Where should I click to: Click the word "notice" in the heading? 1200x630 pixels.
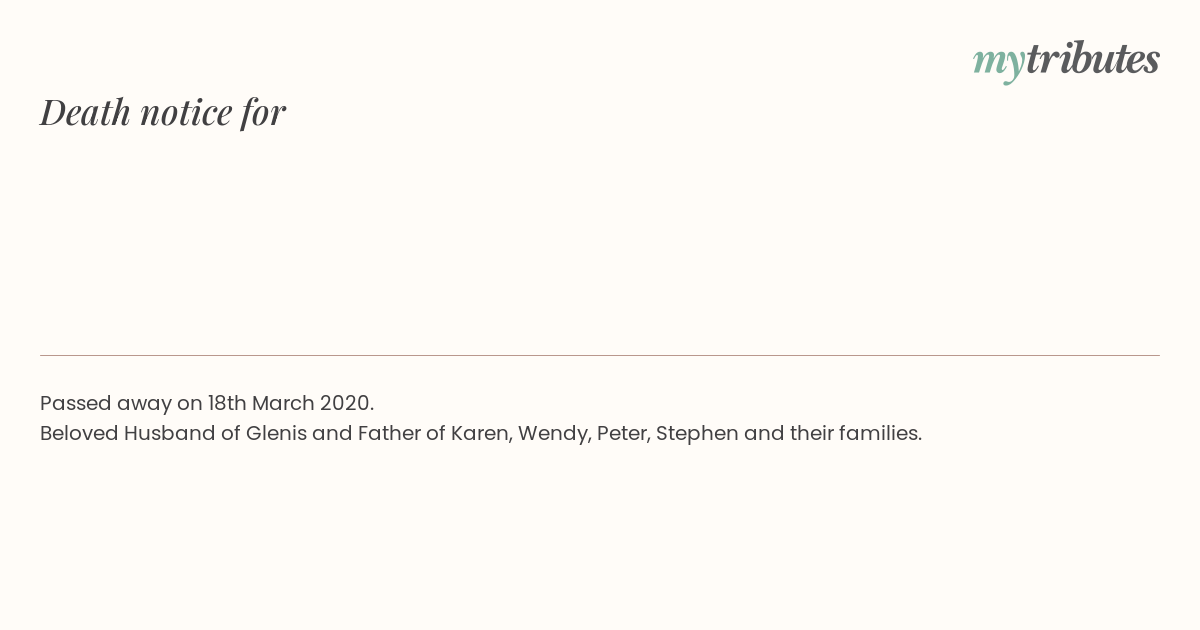pyautogui.click(x=186, y=113)
